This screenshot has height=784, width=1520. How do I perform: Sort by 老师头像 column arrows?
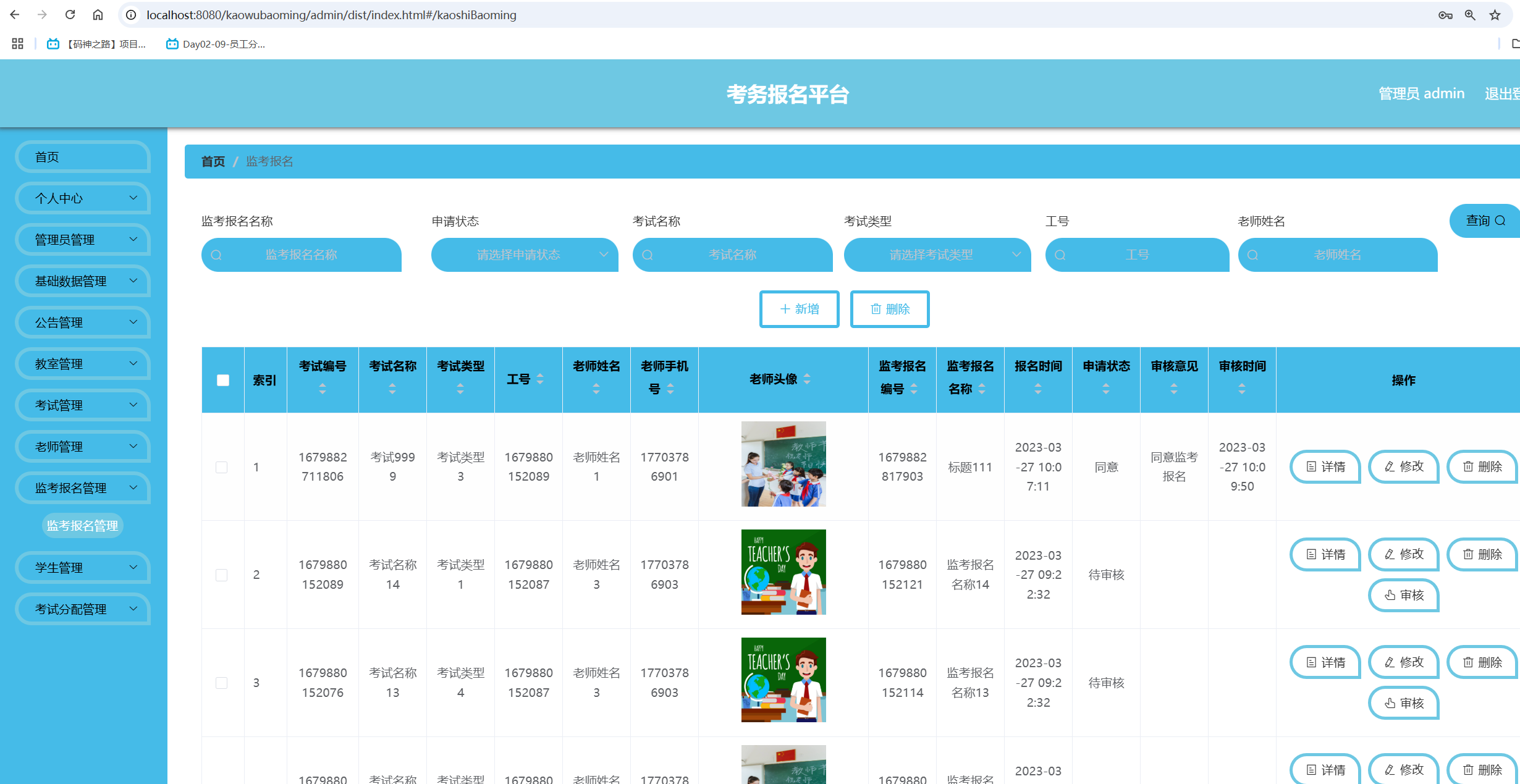(x=807, y=379)
